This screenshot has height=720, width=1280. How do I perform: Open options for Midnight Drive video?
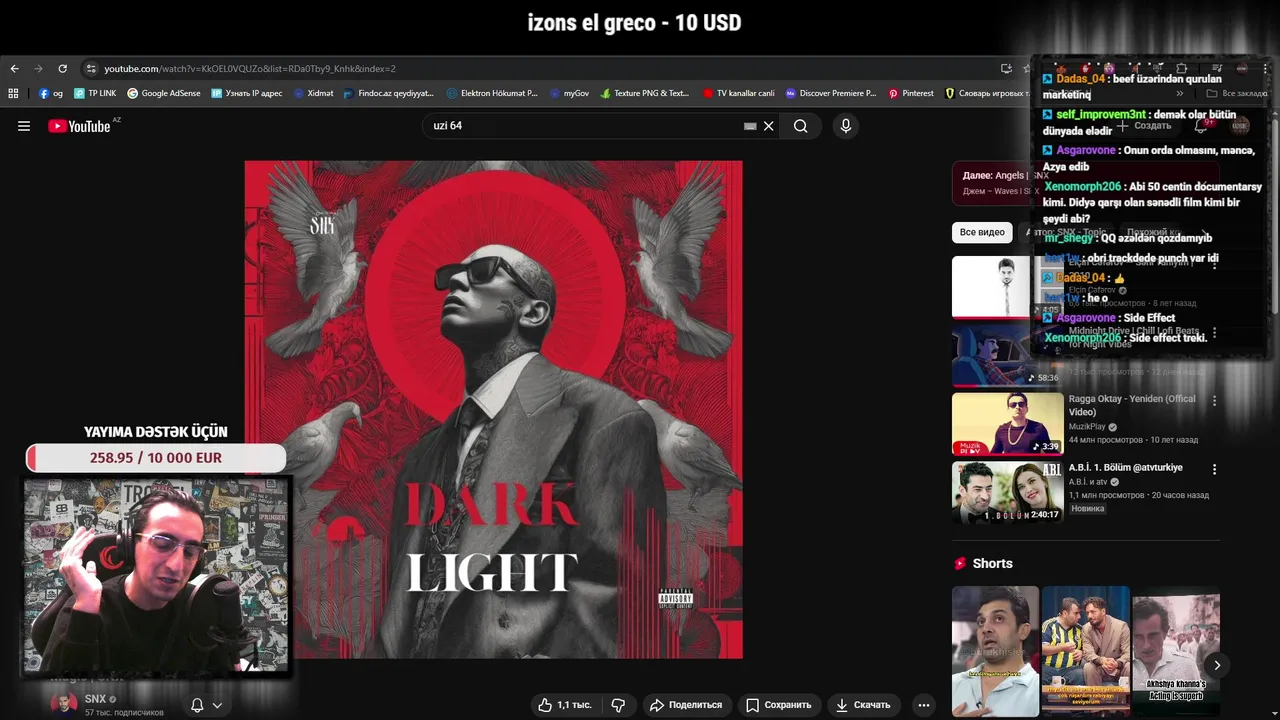1214,333
